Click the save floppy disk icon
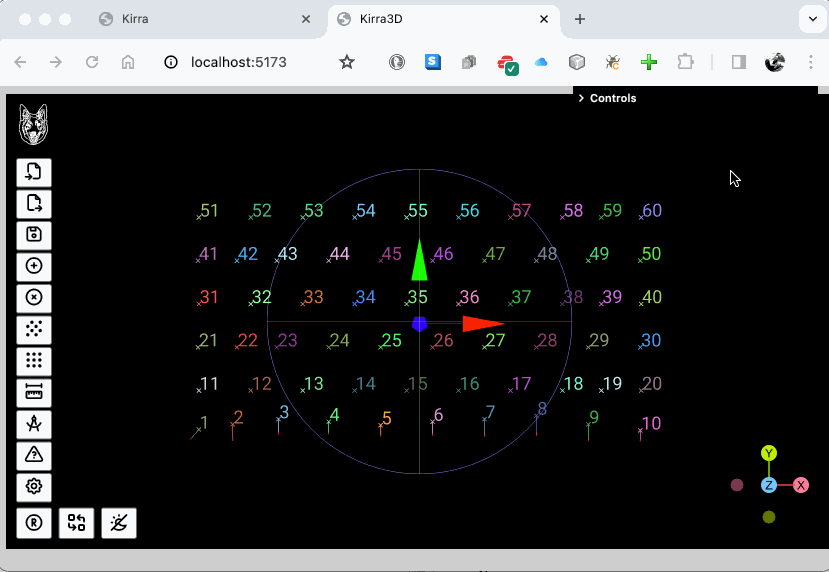 tap(34, 235)
